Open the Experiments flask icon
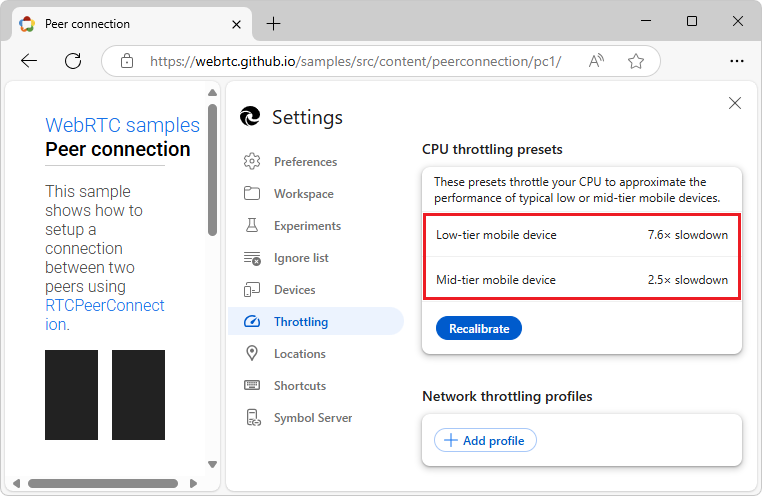Viewport: 762px width, 496px height. [x=252, y=225]
